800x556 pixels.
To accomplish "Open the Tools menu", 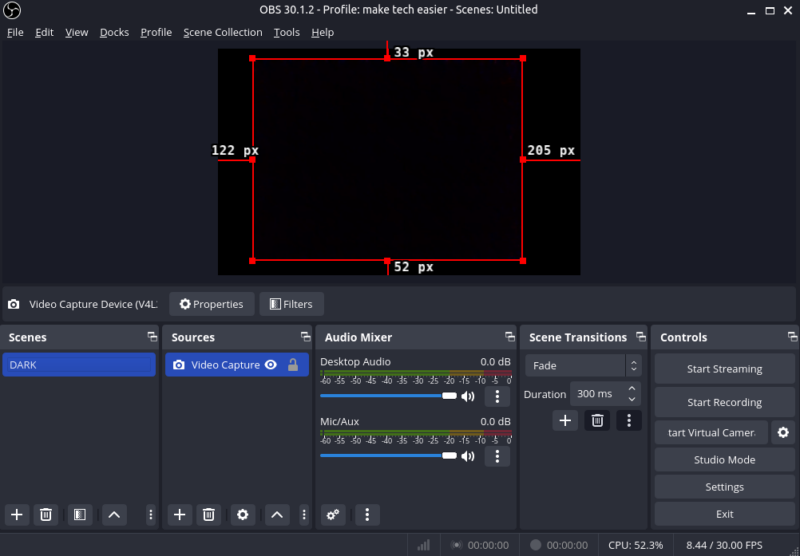I will (287, 32).
